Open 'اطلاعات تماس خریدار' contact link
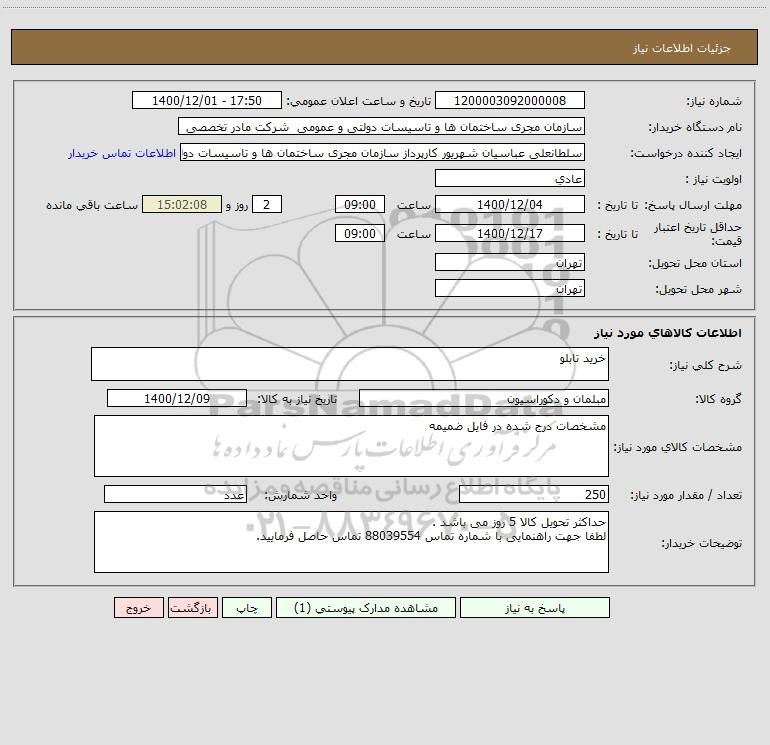 coord(122,153)
